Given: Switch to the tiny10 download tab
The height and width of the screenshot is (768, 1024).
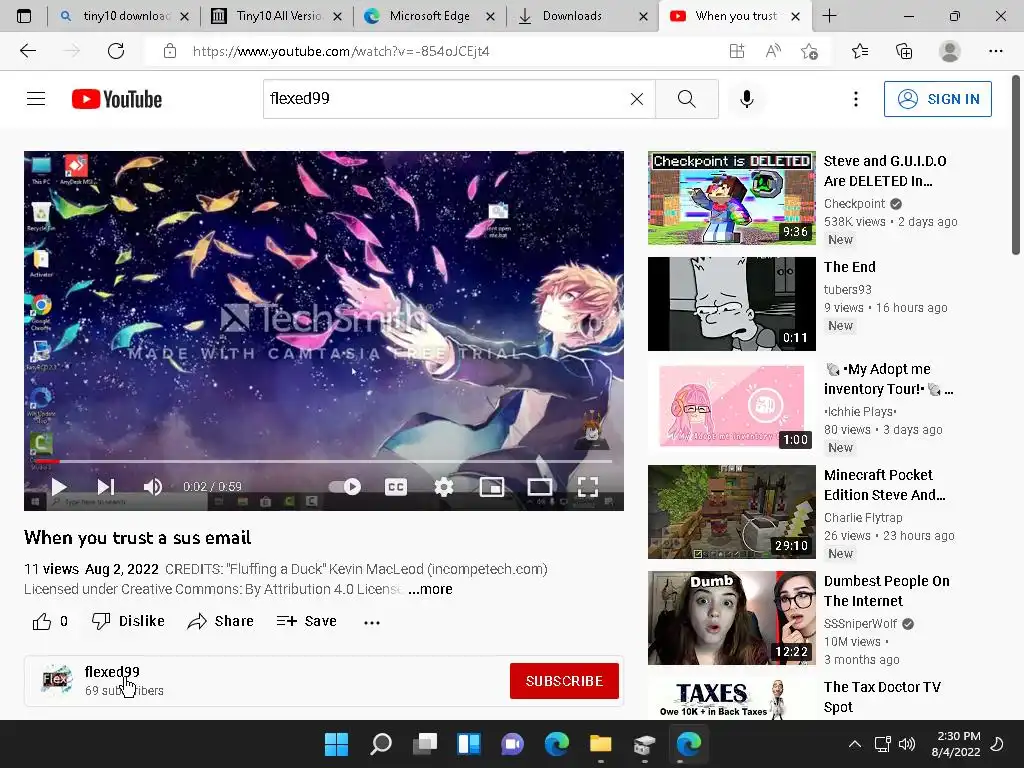Looking at the screenshot, I should [x=124, y=16].
